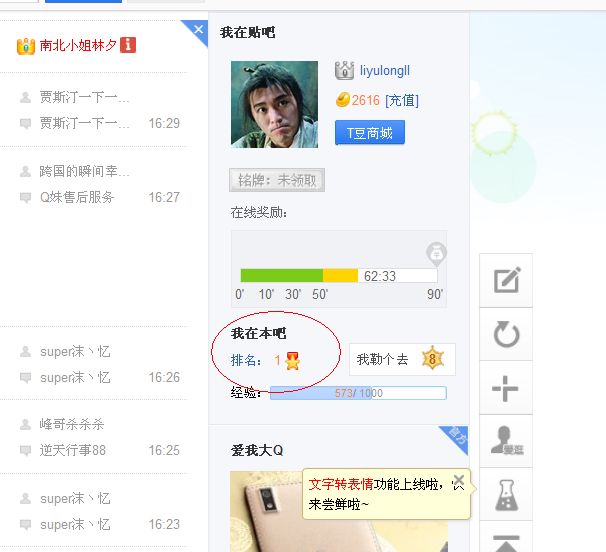Close the 文字转表情 tooltip popup
606x552 pixels.
pyautogui.click(x=459, y=480)
